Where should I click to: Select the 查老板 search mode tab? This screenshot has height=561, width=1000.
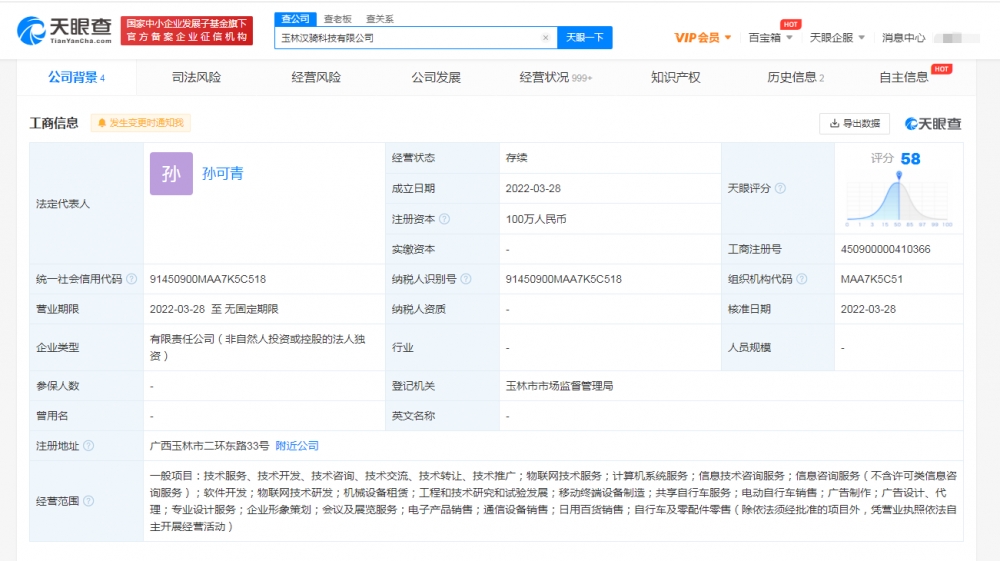point(337,19)
